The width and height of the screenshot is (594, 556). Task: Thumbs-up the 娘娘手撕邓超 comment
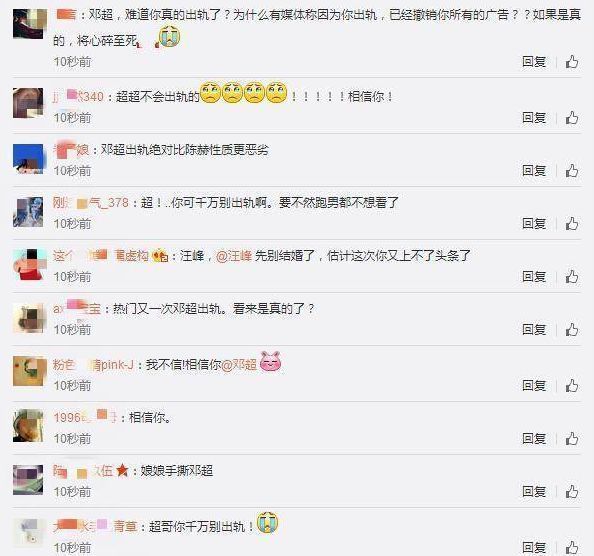[x=572, y=492]
